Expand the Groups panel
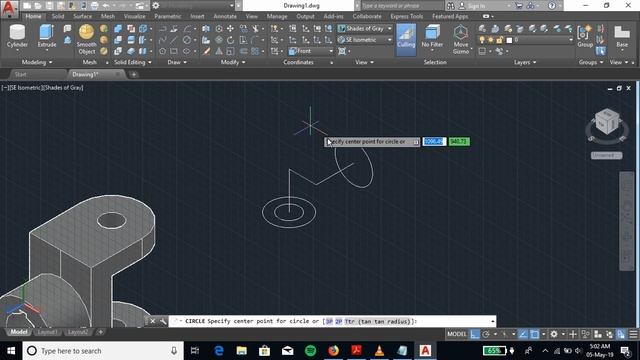The width and height of the screenshot is (640, 360). pyautogui.click(x=591, y=62)
